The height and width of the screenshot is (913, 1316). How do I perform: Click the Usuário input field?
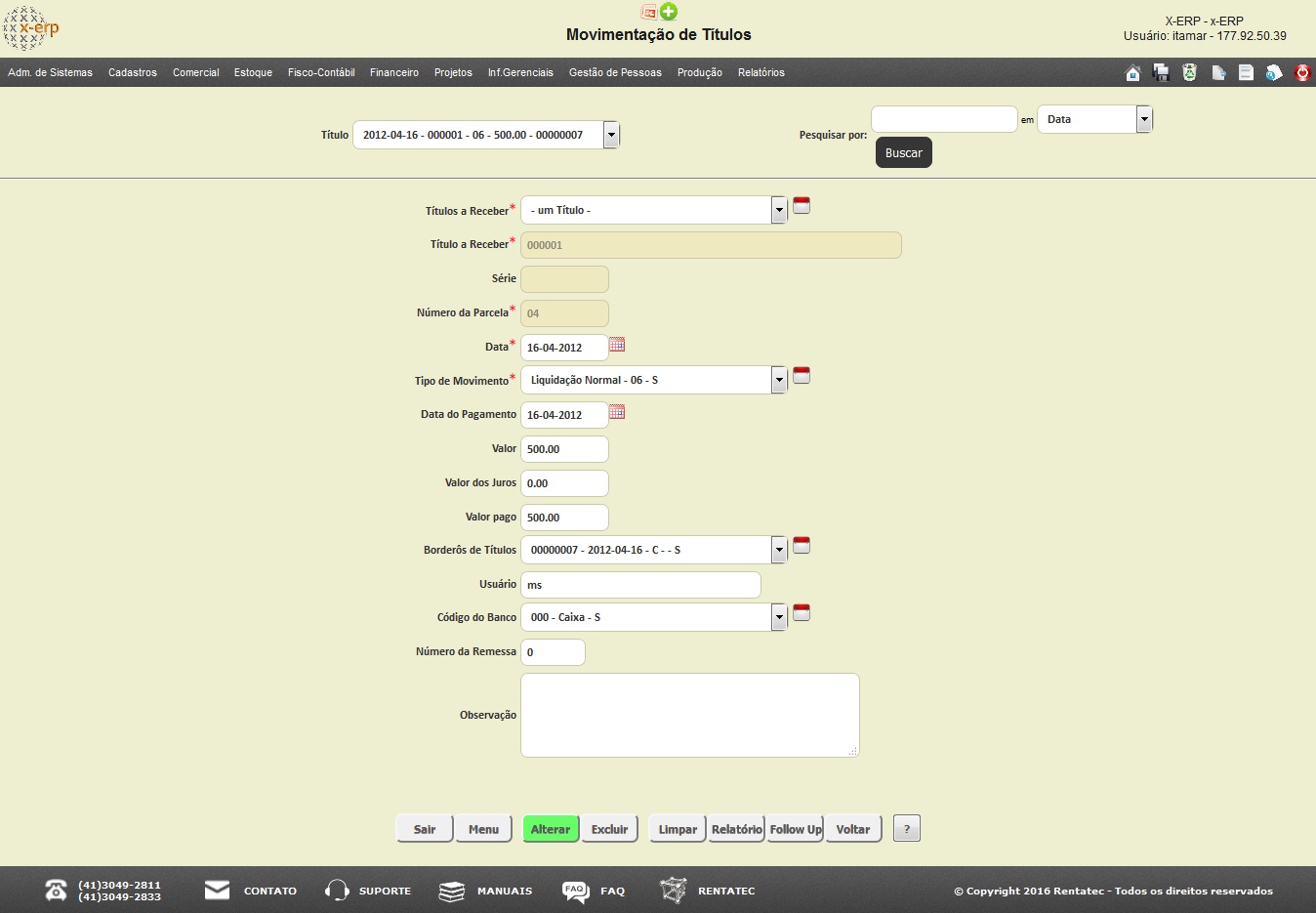click(640, 585)
